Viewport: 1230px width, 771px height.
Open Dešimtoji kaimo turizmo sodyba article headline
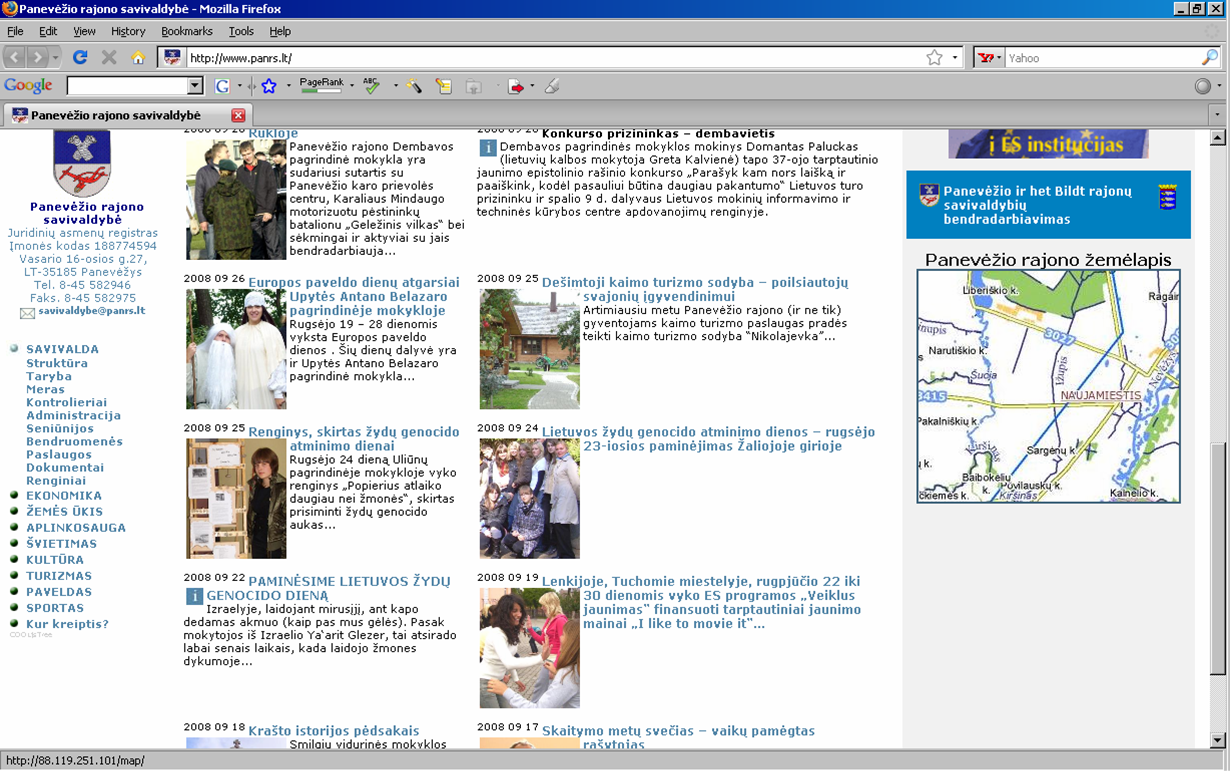pos(695,290)
